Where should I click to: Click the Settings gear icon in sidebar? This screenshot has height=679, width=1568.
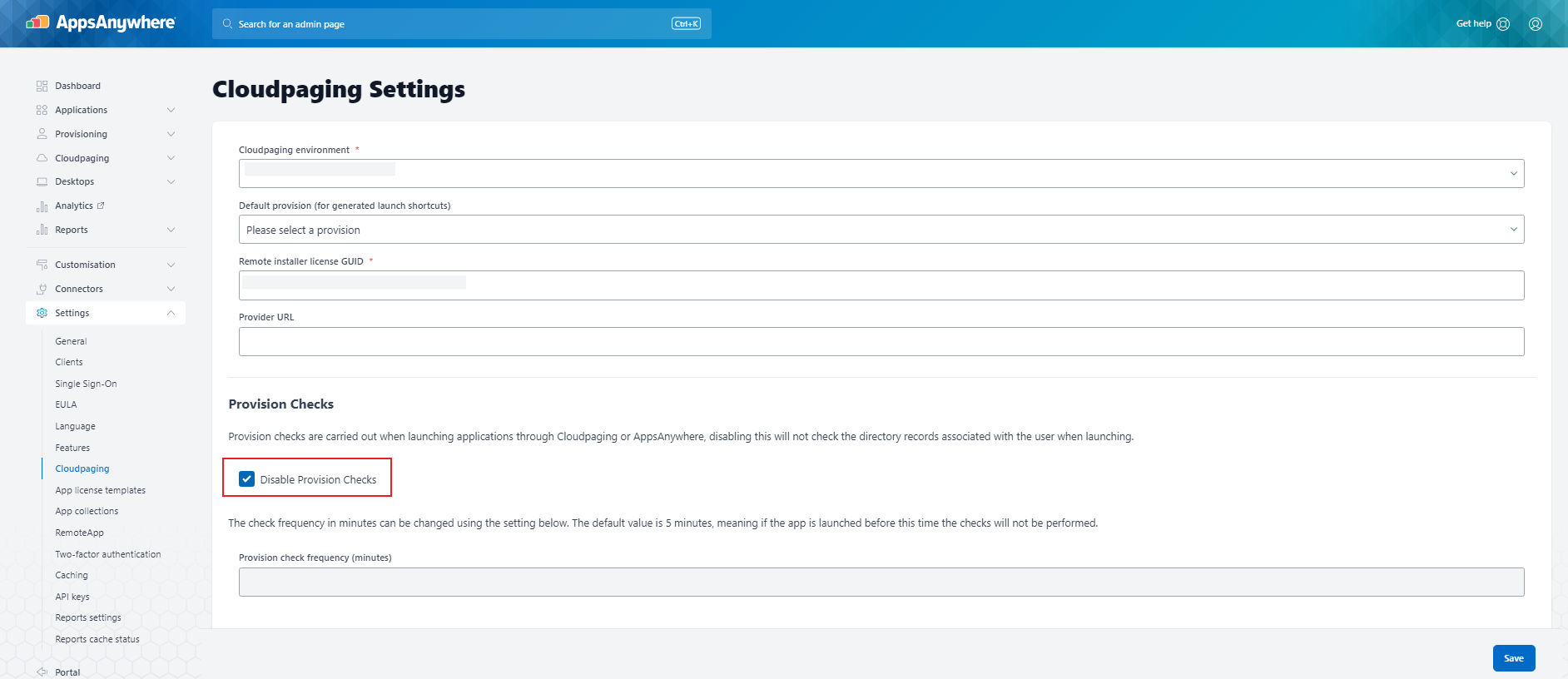pos(42,313)
